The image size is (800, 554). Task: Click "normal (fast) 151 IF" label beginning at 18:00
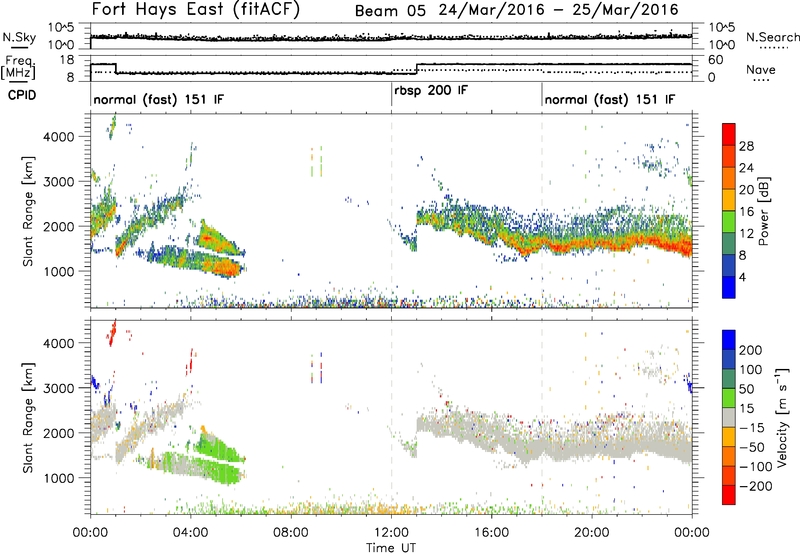(610, 99)
